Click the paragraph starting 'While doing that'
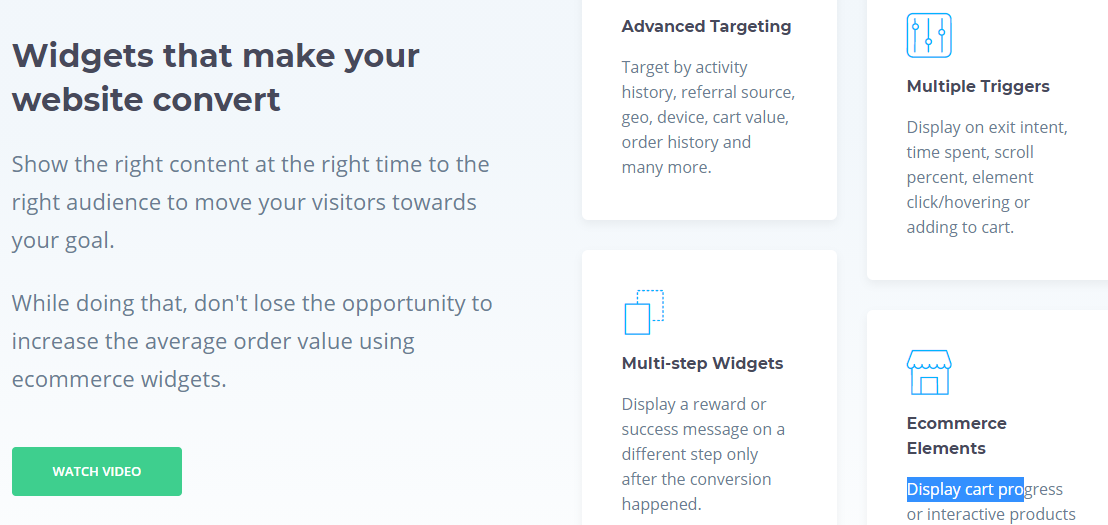The height and width of the screenshot is (525, 1108). click(x=252, y=342)
